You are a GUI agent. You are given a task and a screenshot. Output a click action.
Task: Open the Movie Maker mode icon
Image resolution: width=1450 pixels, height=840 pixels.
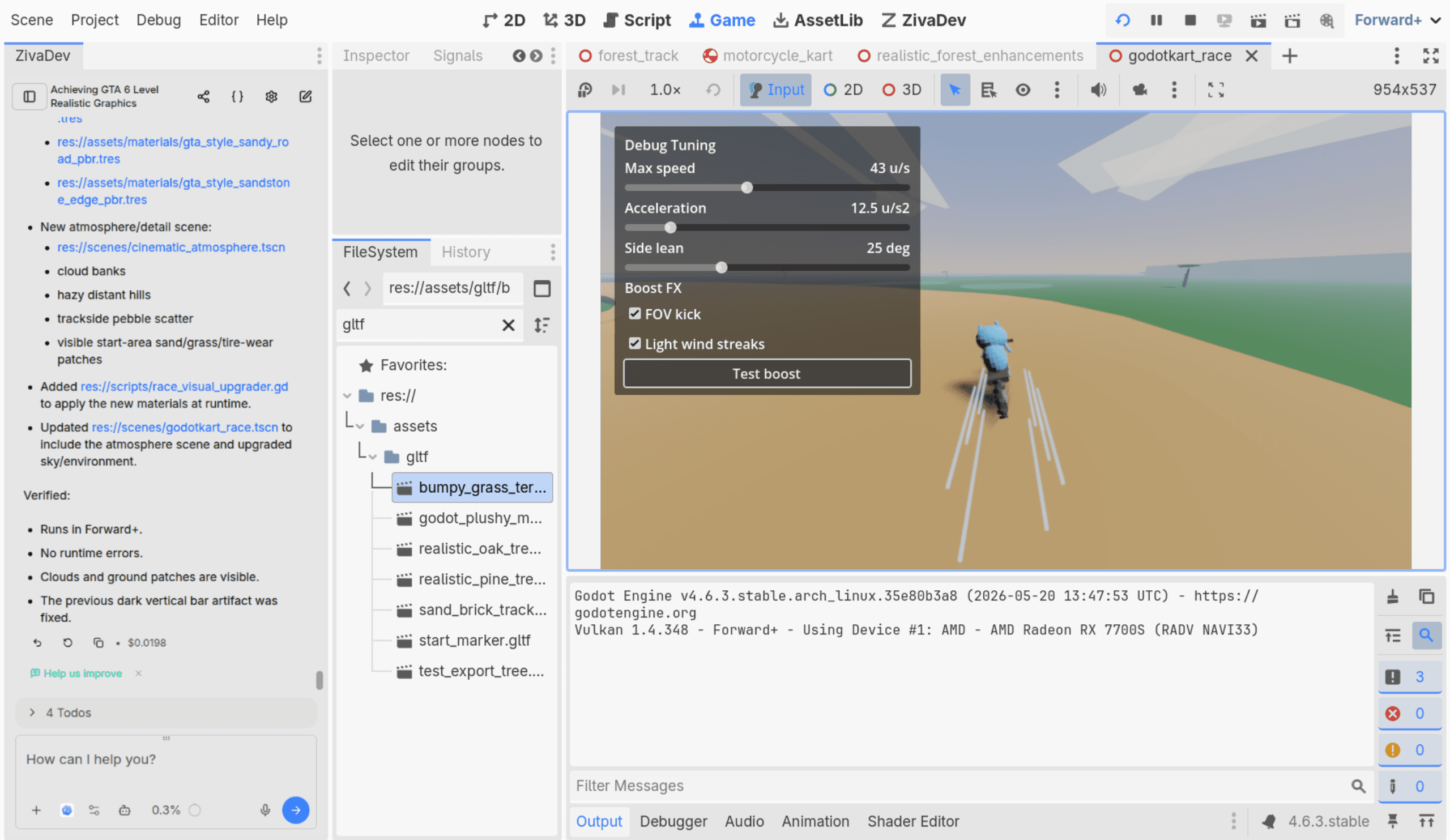1327,21
